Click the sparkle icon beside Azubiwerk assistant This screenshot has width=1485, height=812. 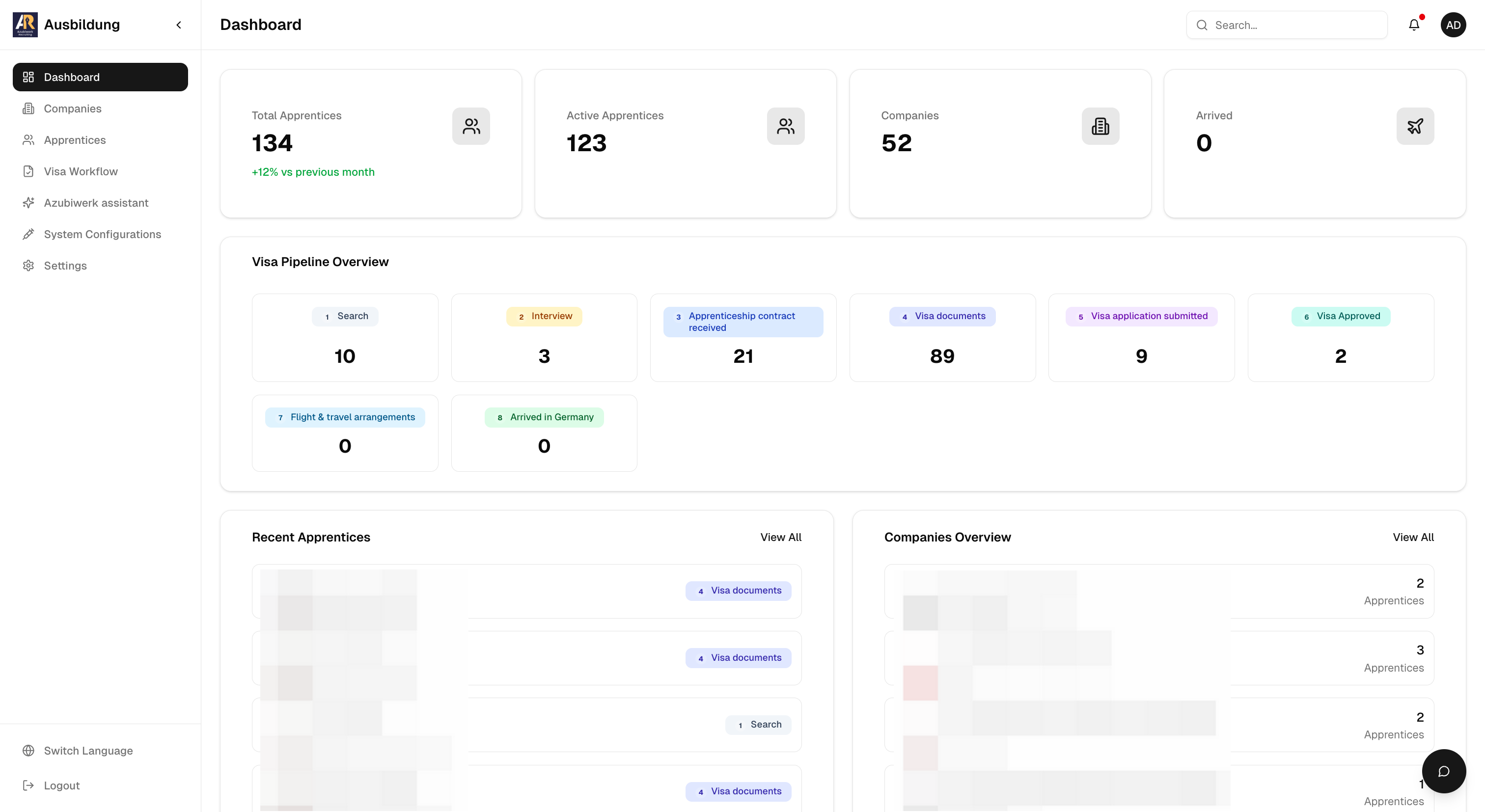point(28,203)
